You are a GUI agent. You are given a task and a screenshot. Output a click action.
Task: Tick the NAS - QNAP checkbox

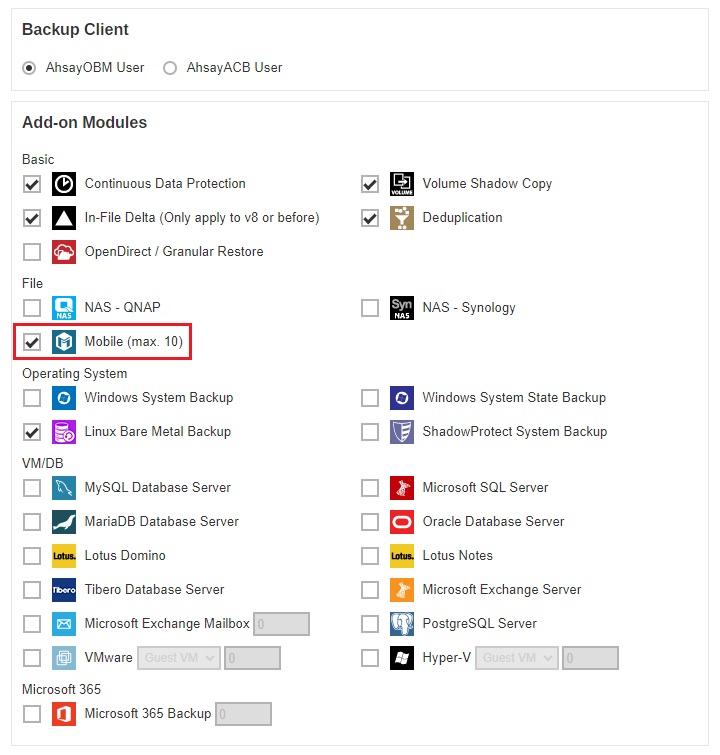[x=32, y=308]
